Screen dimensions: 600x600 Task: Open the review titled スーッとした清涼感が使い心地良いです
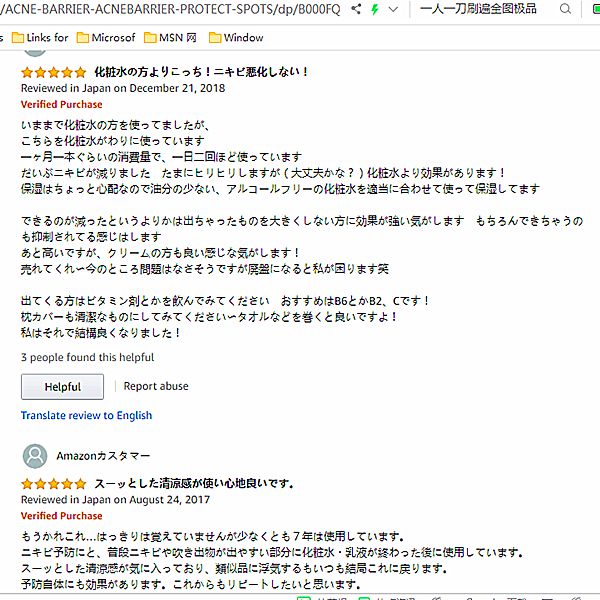194,484
